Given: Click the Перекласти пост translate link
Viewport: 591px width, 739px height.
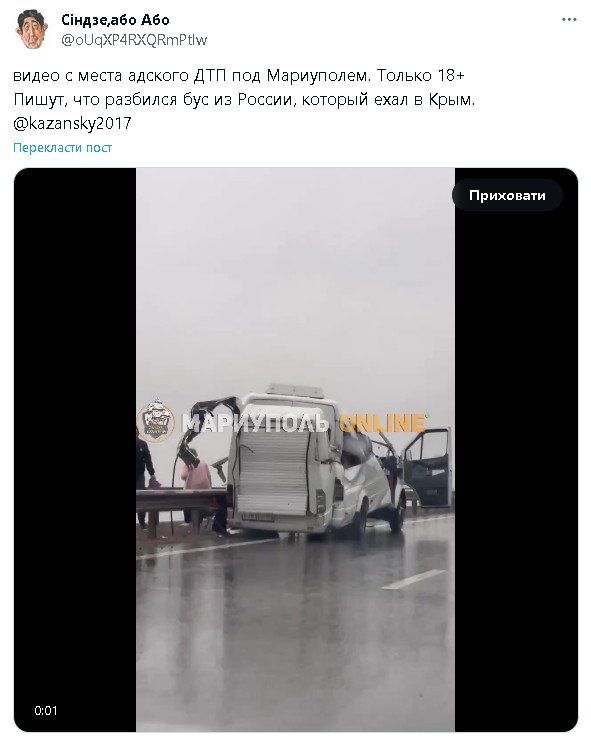Looking at the screenshot, I should pyautogui.click(x=63, y=148).
